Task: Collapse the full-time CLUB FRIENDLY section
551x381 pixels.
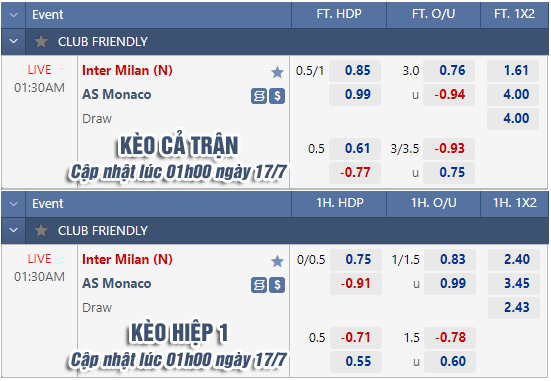Action: [14, 41]
